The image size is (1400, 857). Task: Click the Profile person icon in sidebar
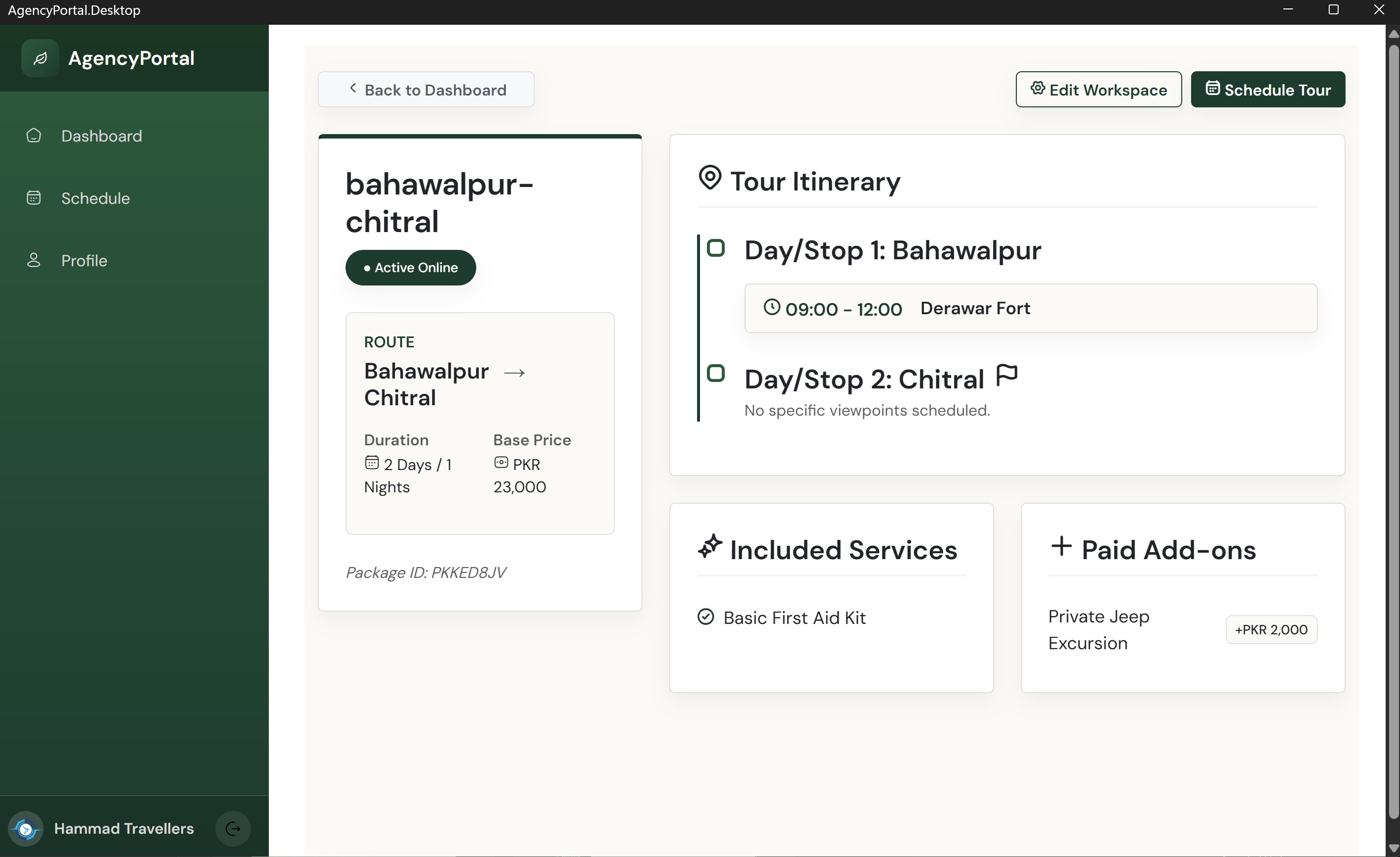point(34,260)
